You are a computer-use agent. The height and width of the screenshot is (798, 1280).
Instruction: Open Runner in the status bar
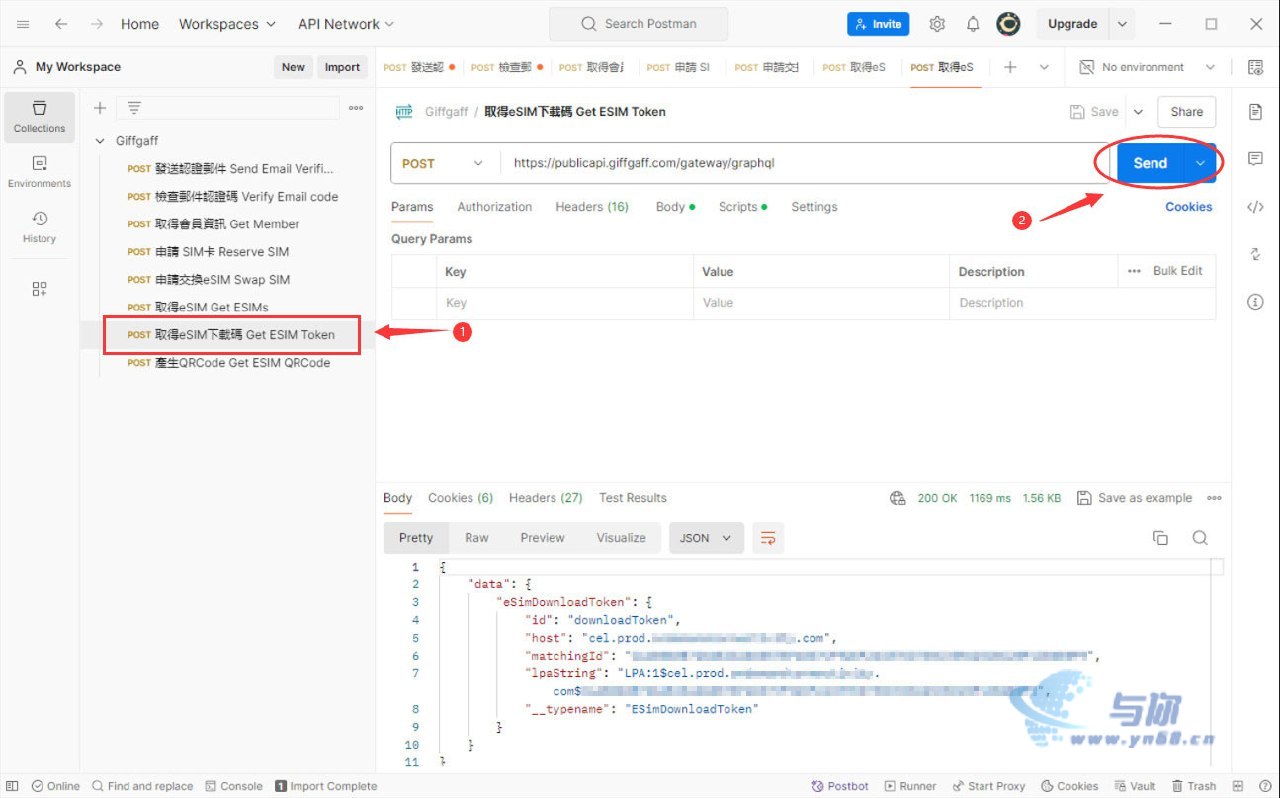pos(909,786)
